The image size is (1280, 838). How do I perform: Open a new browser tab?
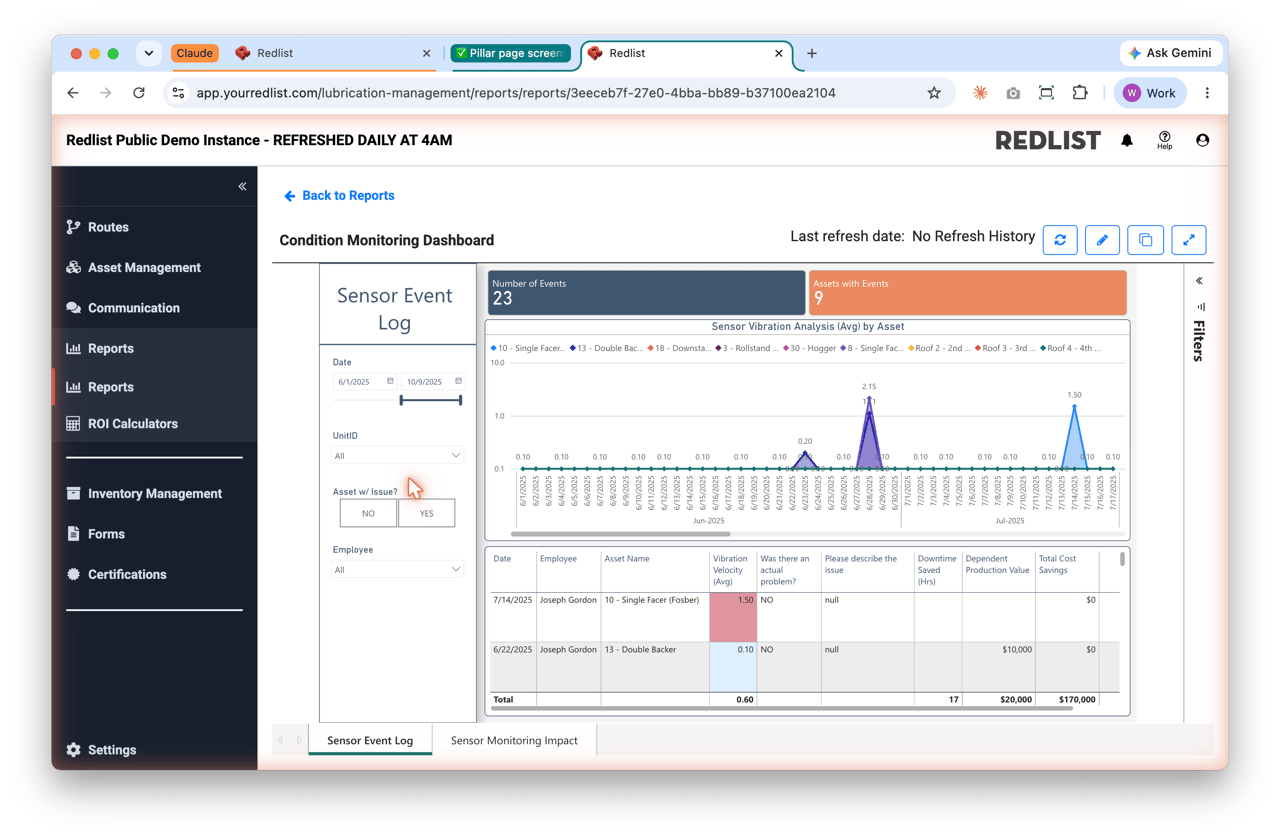click(812, 53)
